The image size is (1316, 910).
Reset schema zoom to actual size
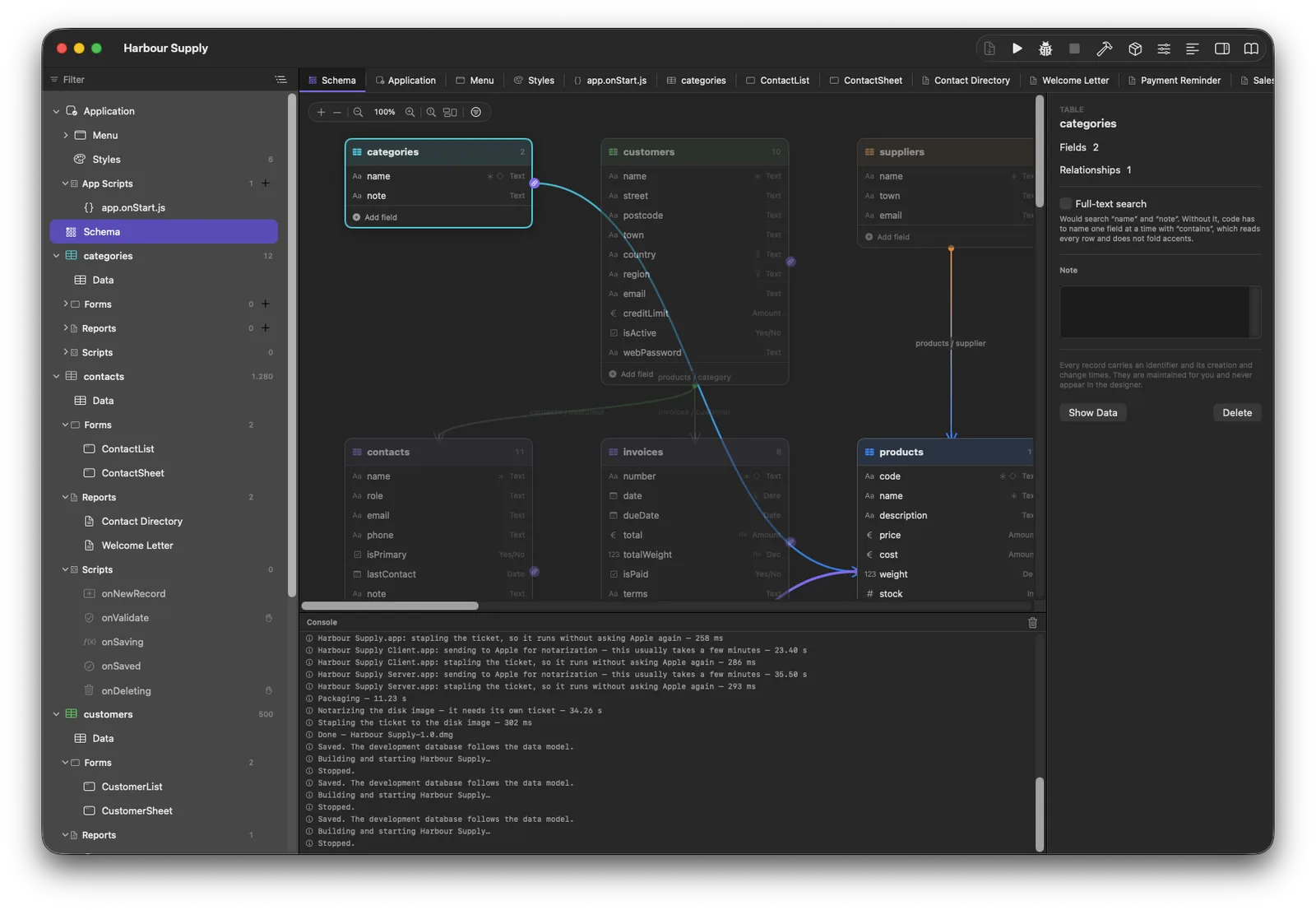[x=431, y=112]
